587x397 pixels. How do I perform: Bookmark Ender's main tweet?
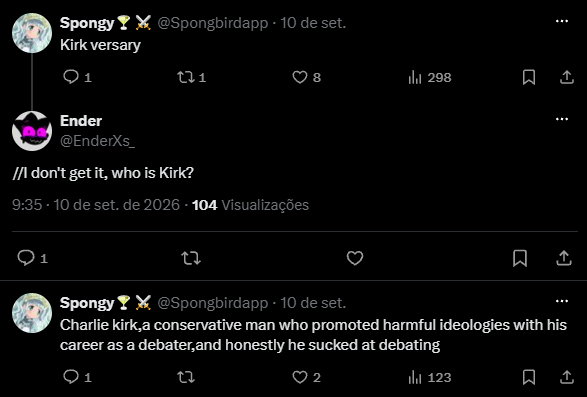click(x=520, y=258)
